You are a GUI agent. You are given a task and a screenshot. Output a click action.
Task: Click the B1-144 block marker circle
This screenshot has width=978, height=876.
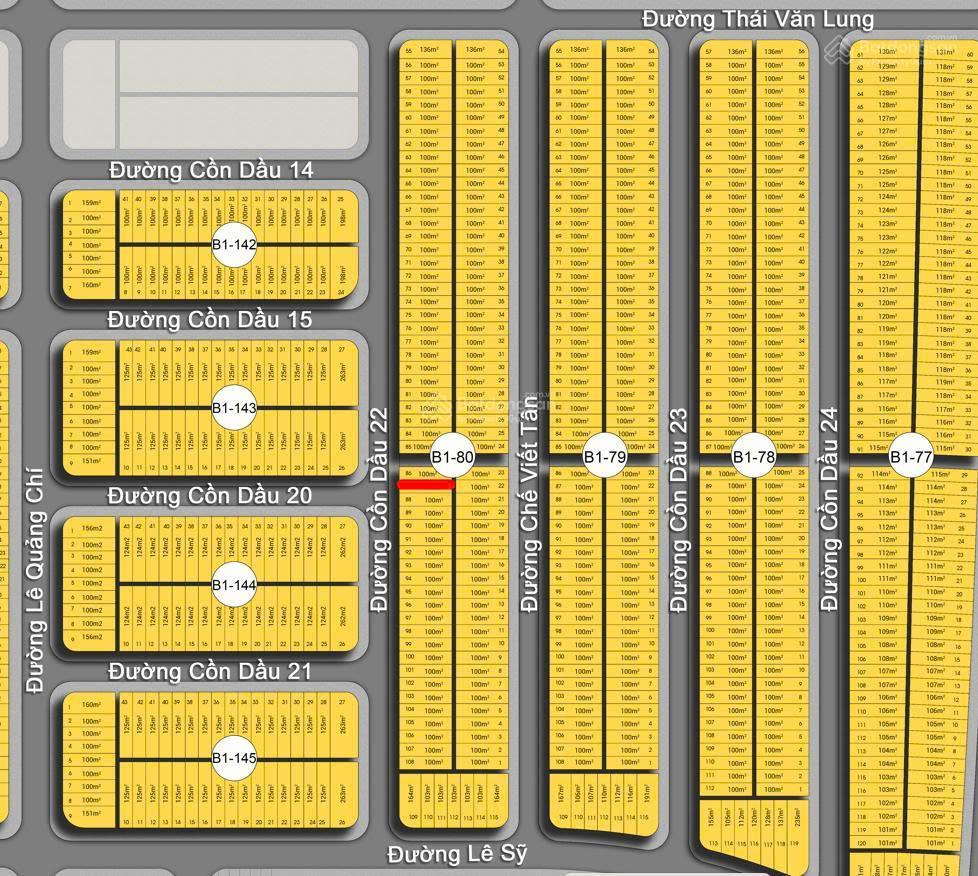pyautogui.click(x=234, y=584)
